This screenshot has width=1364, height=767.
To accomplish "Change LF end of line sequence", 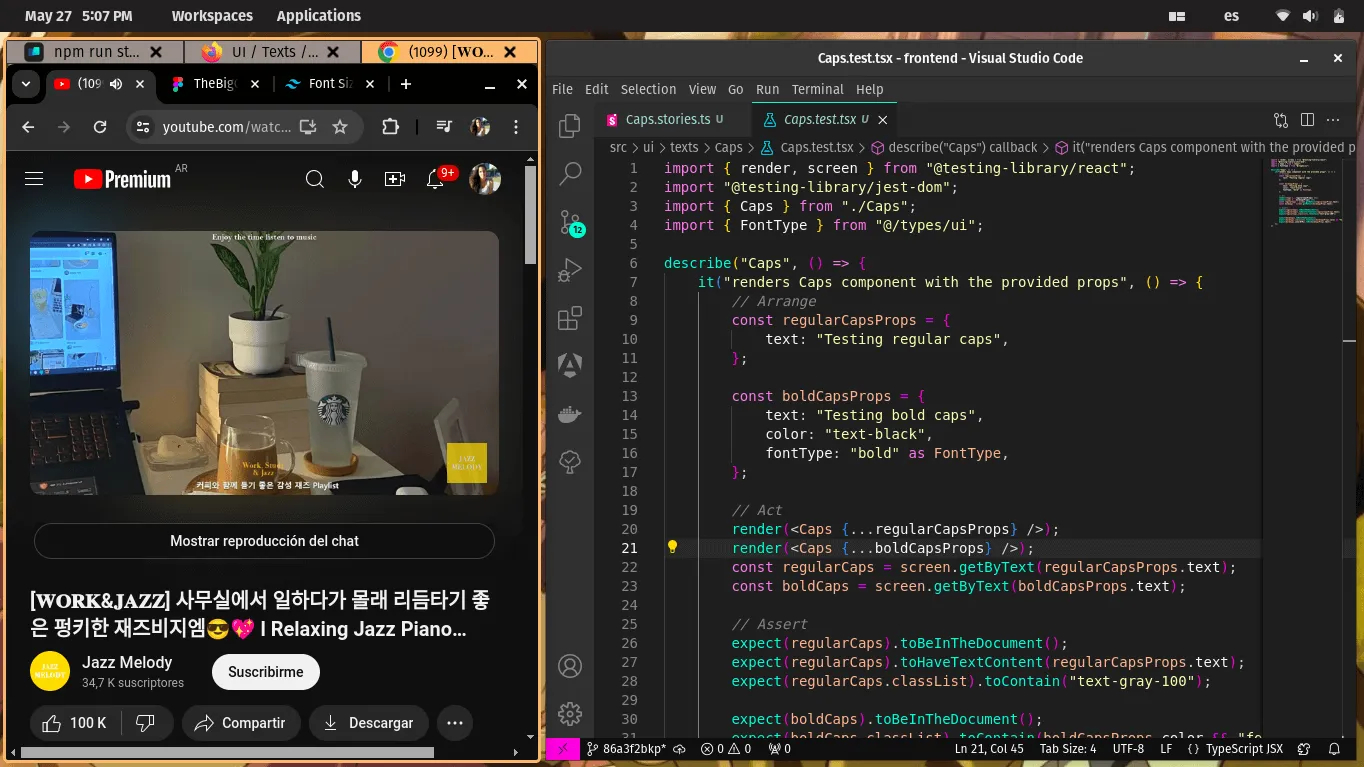I will (x=1166, y=748).
